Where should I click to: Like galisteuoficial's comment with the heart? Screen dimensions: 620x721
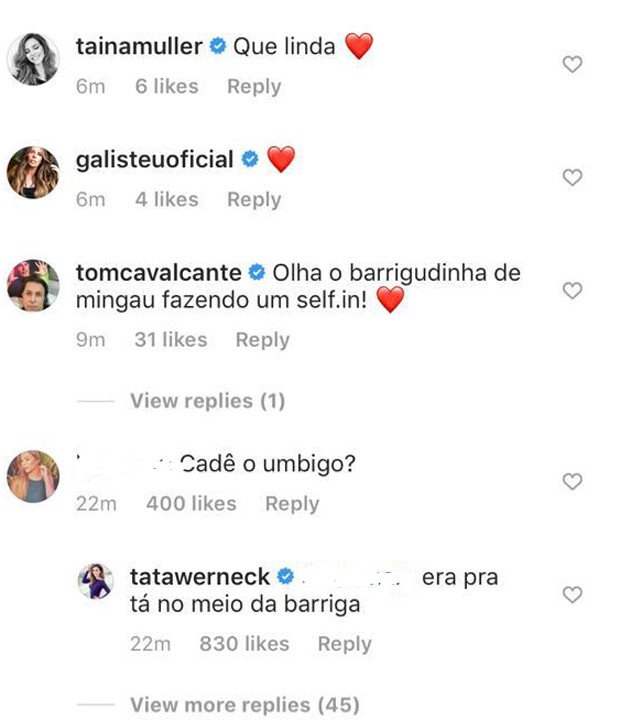572,178
